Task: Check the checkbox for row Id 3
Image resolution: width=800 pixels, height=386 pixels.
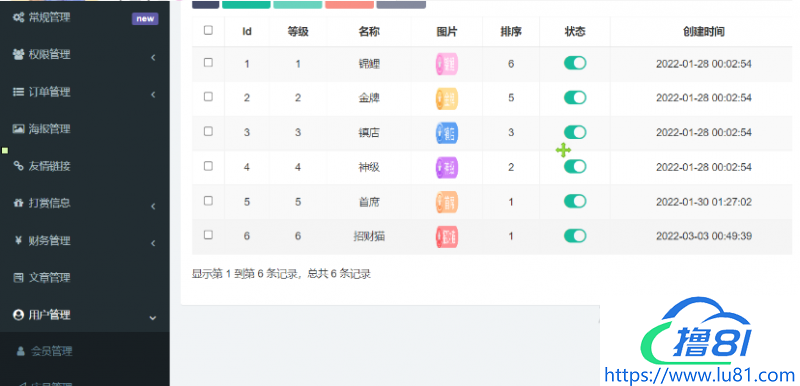Action: (x=208, y=131)
